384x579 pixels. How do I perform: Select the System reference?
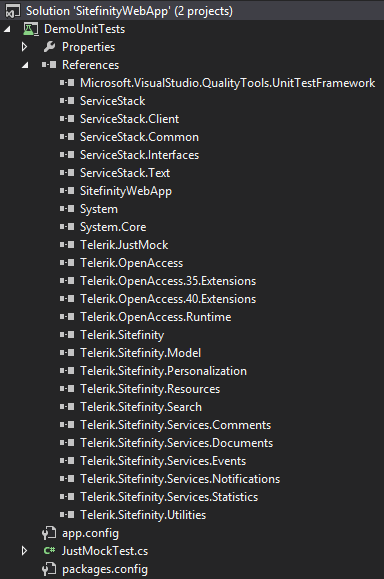(99, 209)
